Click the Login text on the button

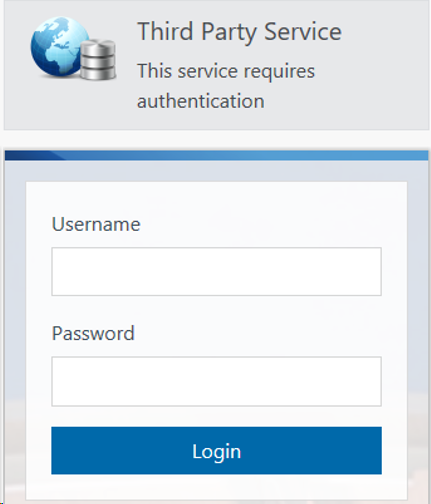coord(216,452)
